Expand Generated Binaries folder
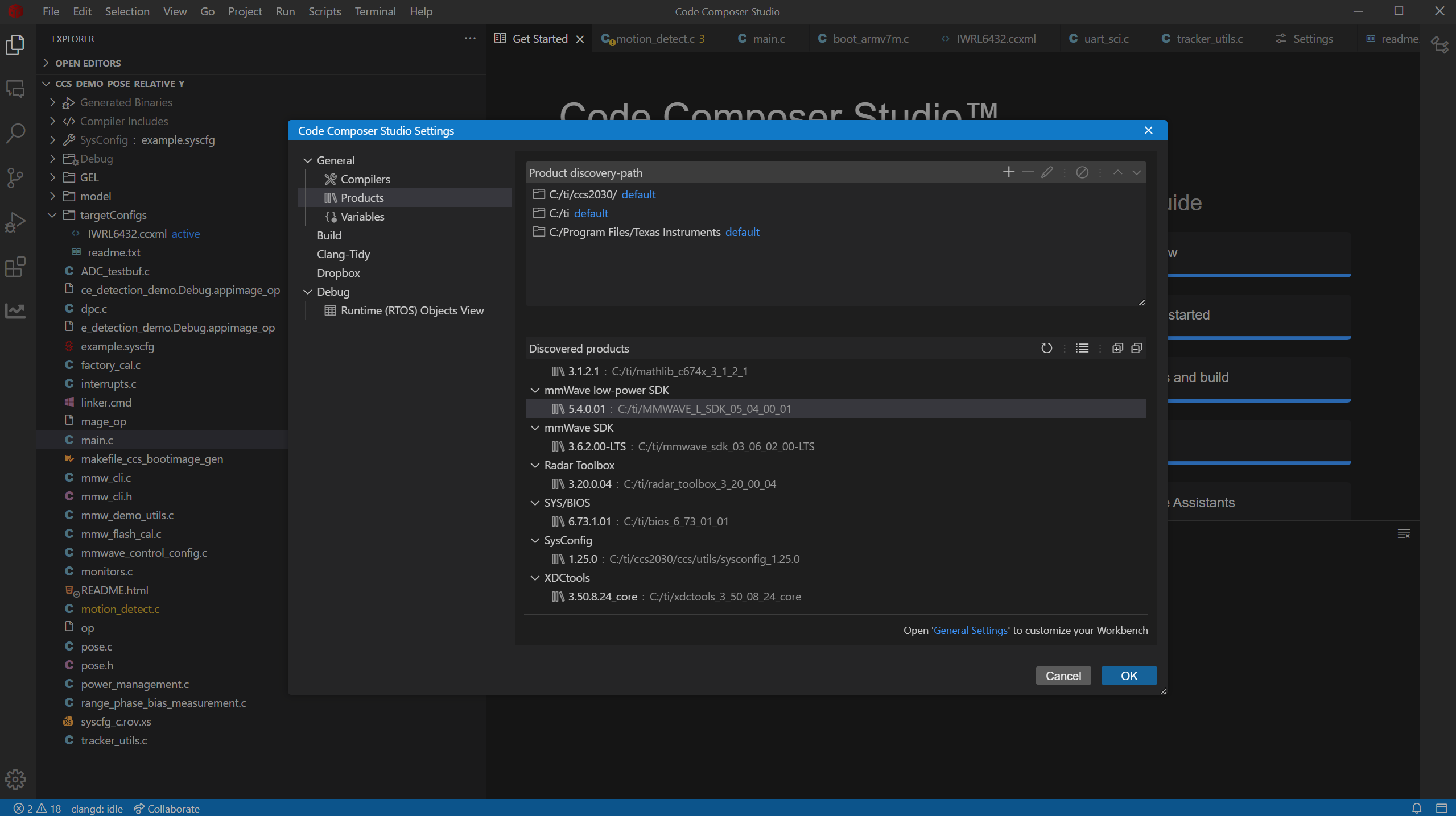This screenshot has width=1456, height=816. point(52,102)
